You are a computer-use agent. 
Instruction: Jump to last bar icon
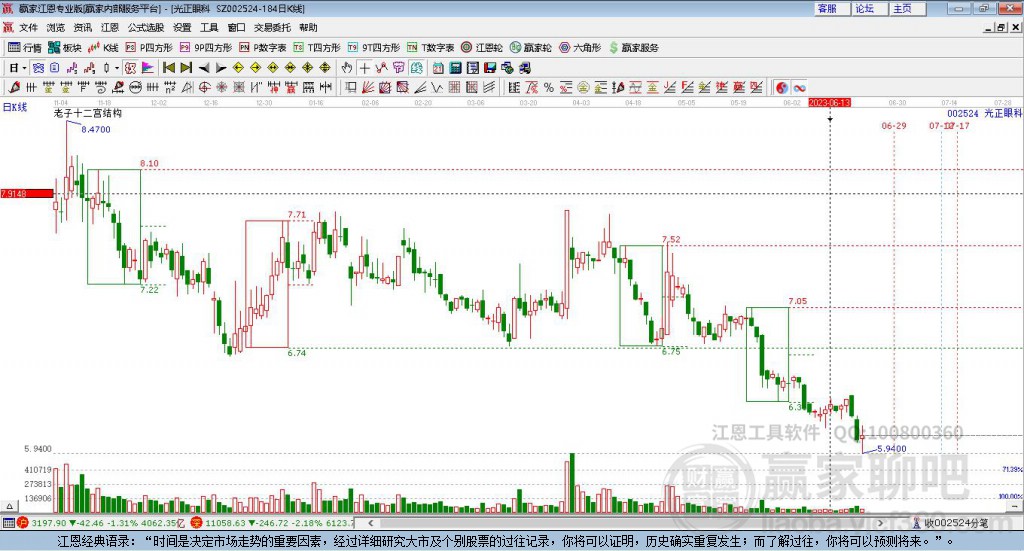point(186,68)
